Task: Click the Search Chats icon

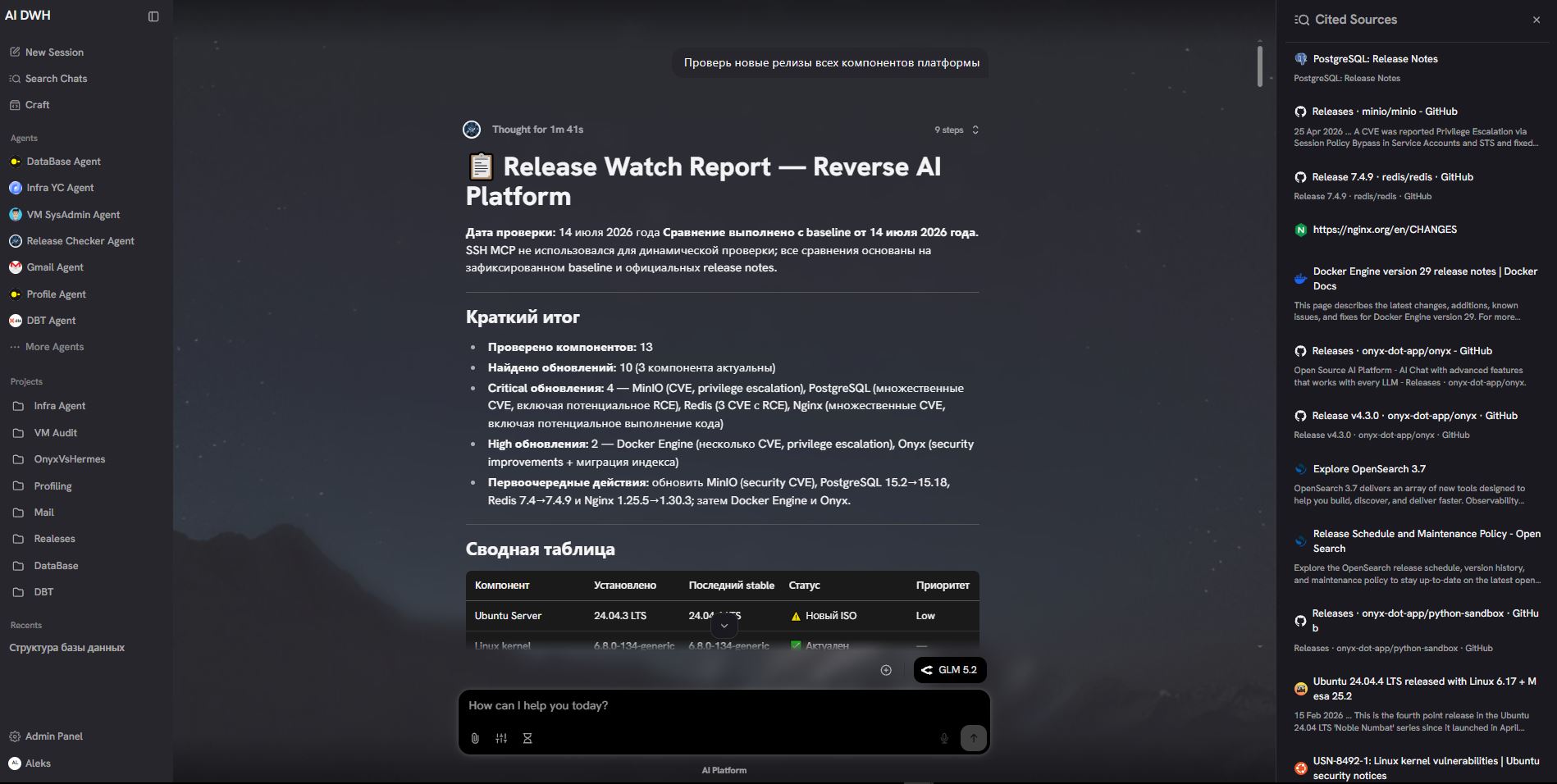Action: pyautogui.click(x=15, y=79)
